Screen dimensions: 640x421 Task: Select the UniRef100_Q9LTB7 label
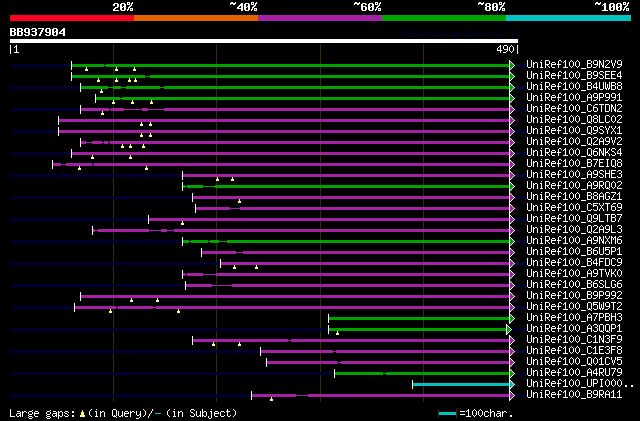574,218
